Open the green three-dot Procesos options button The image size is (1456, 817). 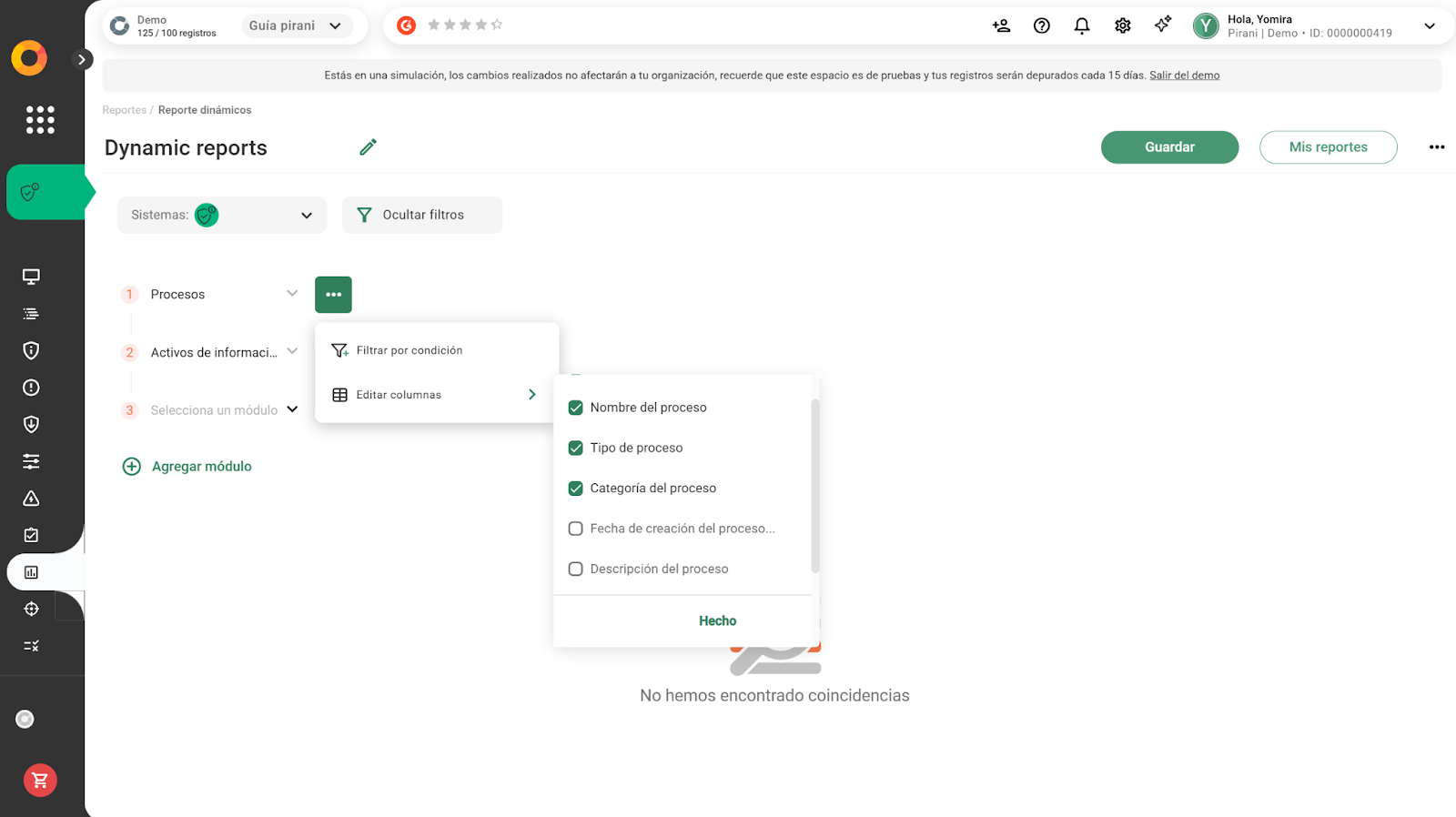(x=333, y=295)
